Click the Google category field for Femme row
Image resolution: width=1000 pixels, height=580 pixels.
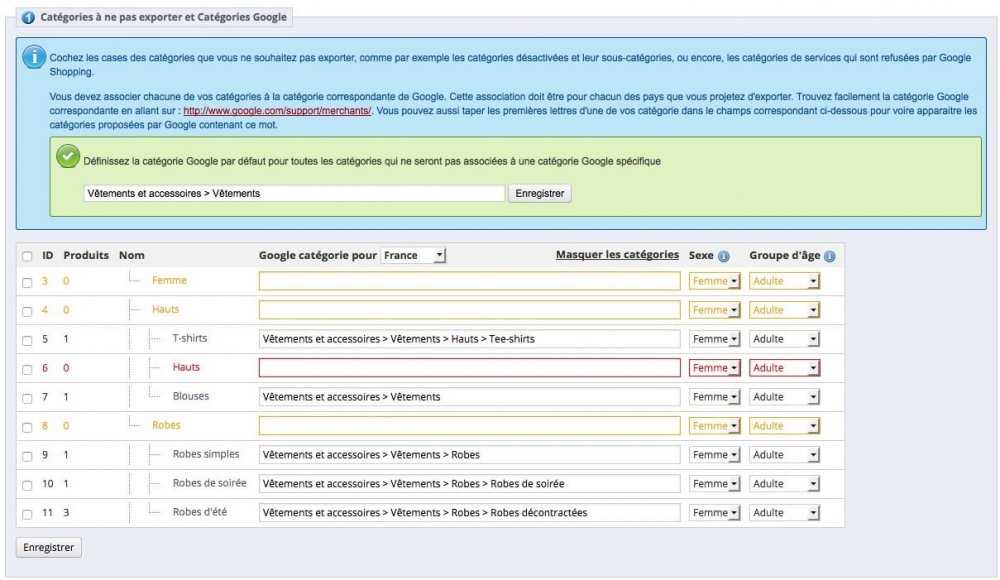coord(469,281)
